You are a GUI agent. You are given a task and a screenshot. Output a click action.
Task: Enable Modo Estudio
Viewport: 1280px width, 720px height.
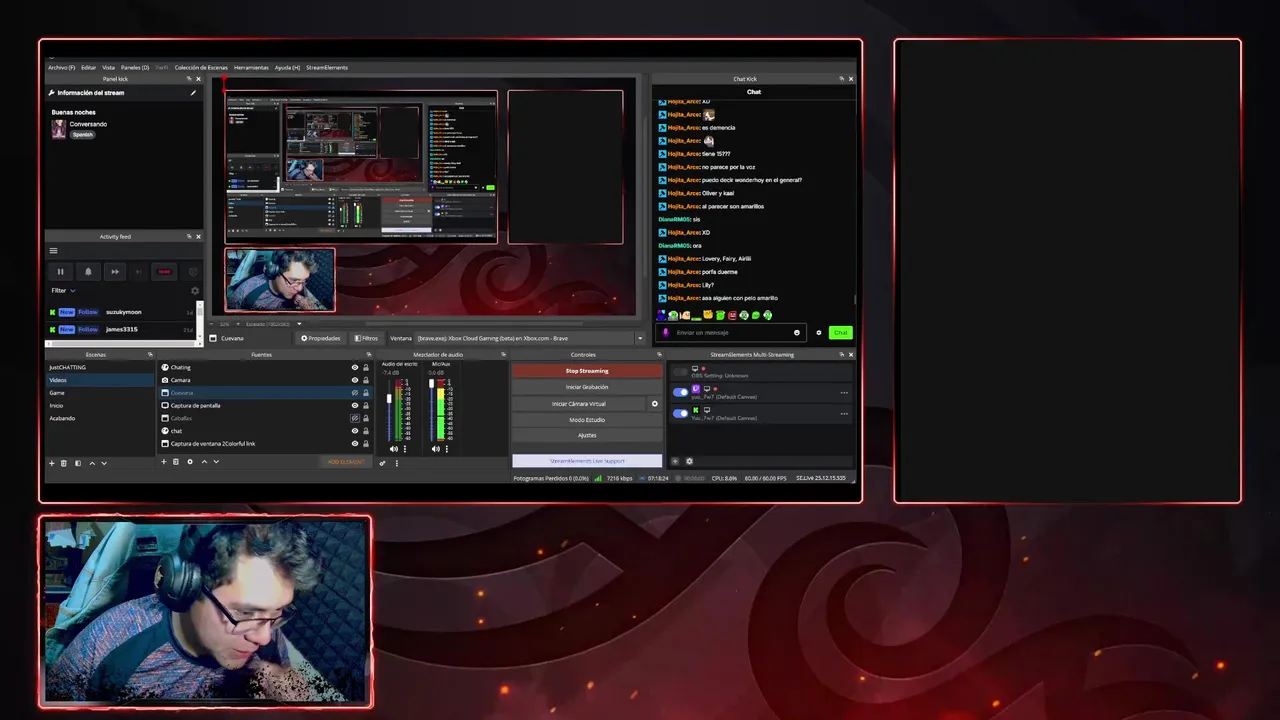point(587,420)
